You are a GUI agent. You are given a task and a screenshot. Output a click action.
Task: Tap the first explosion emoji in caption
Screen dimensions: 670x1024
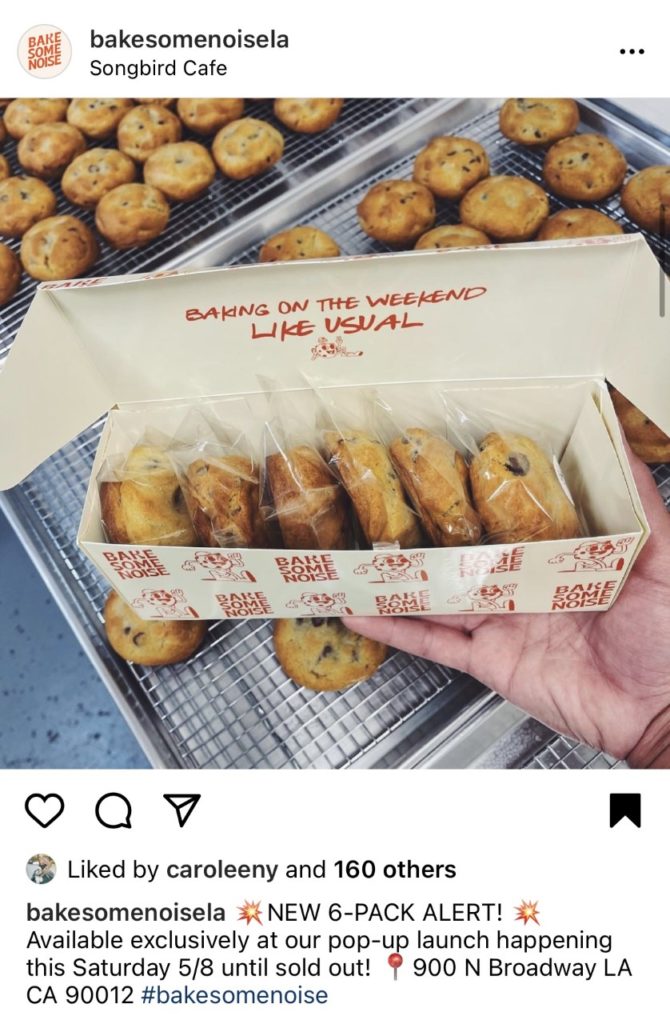(x=249, y=912)
